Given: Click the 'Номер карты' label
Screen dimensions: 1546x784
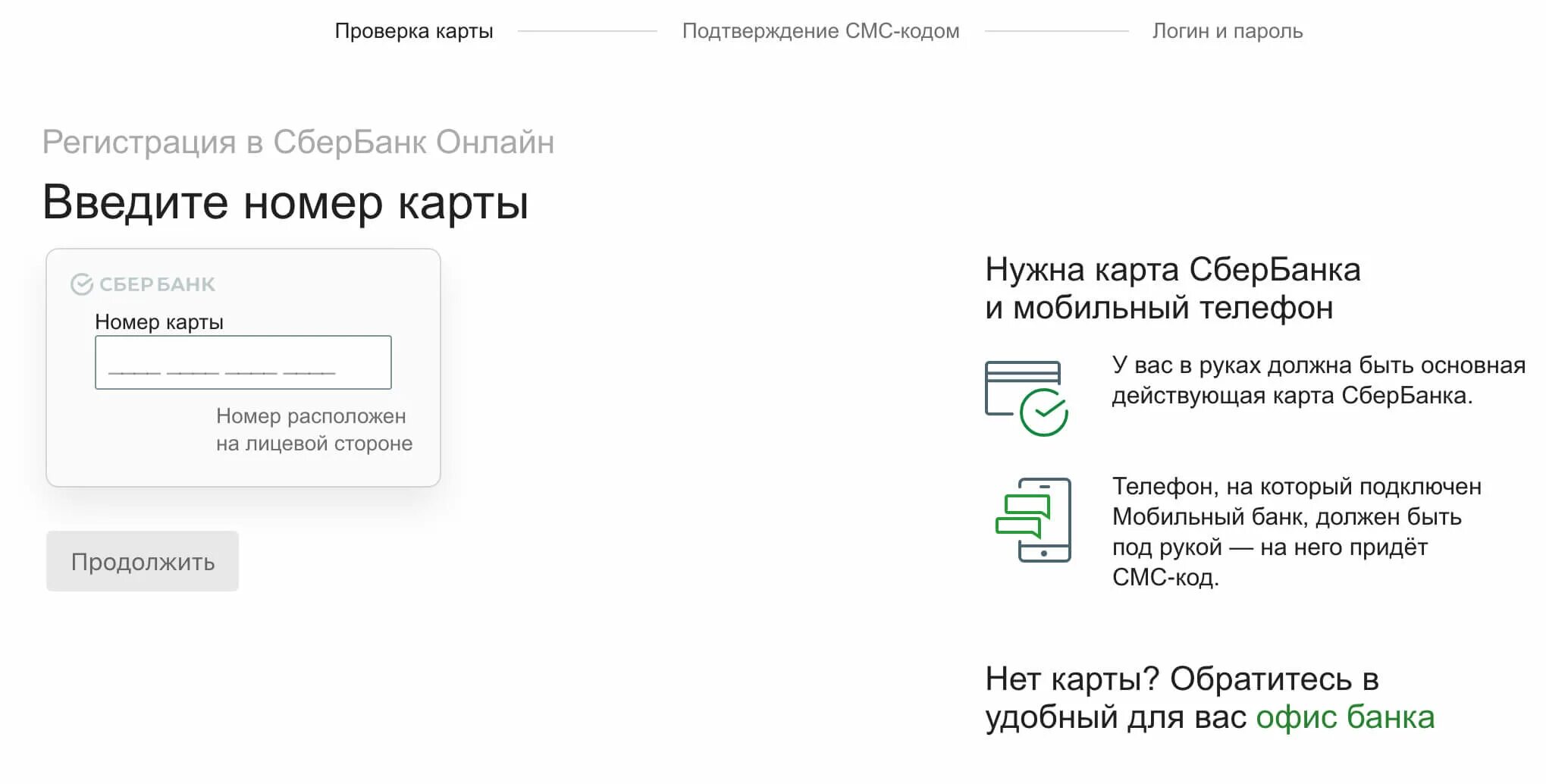Looking at the screenshot, I should [159, 322].
